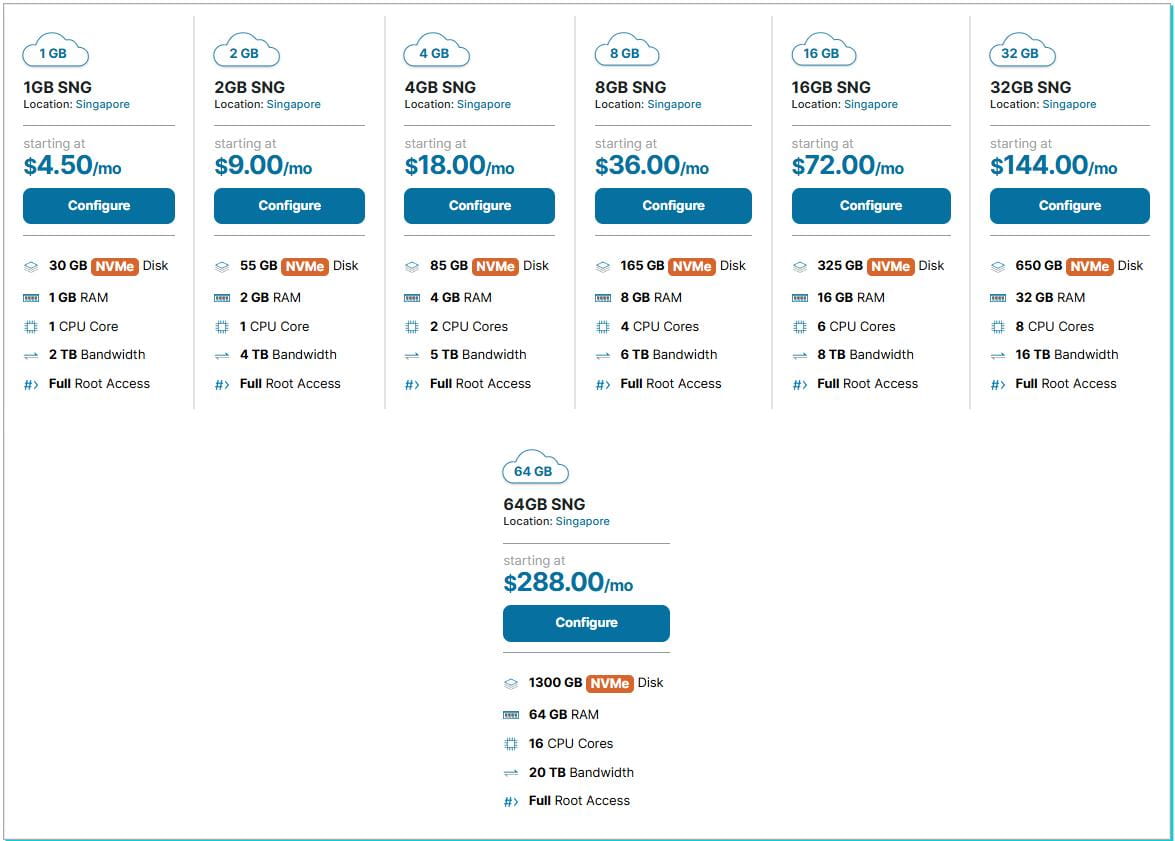Configure the 64GB SNG $288.00 plan
Viewport: 1175px width, 841px height.
(x=586, y=623)
